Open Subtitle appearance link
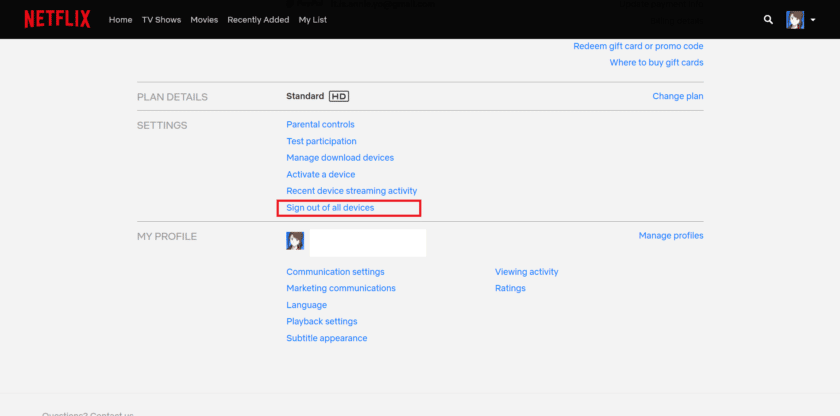 coord(326,338)
